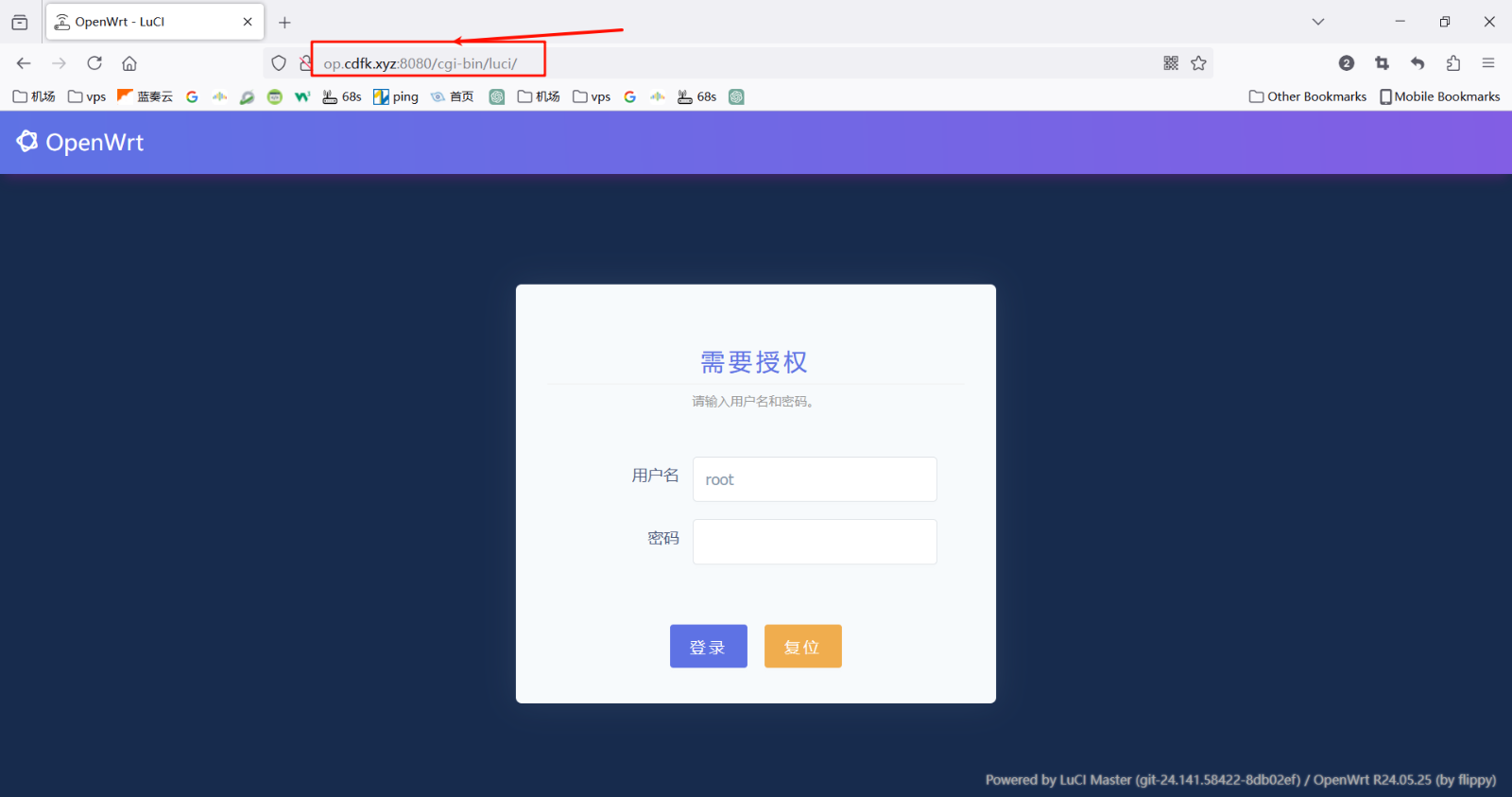
Task: Open the QR code generator icon
Action: pos(1171,63)
